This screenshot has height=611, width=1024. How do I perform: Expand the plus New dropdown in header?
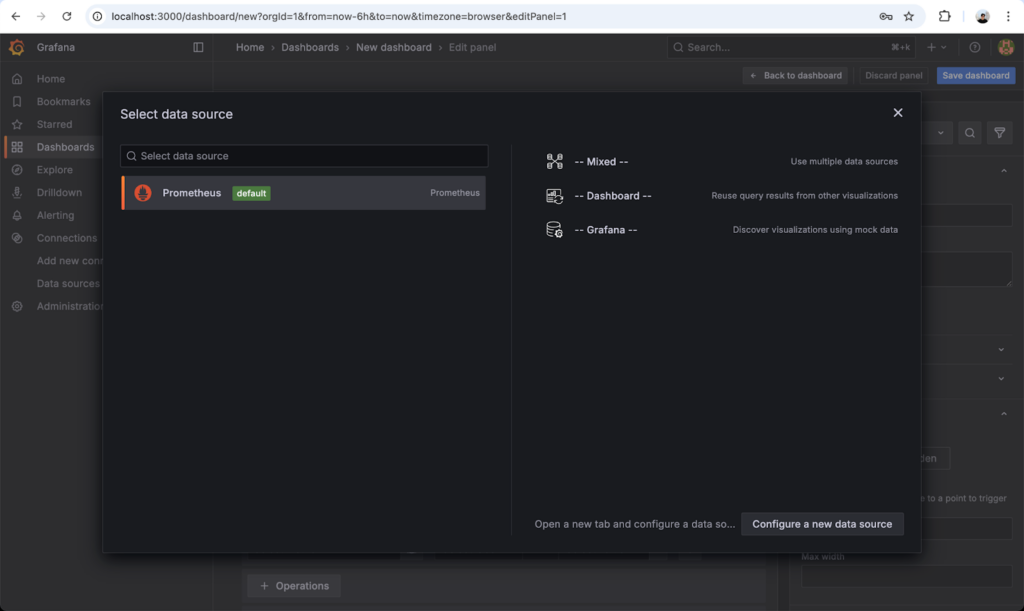[x=936, y=47]
